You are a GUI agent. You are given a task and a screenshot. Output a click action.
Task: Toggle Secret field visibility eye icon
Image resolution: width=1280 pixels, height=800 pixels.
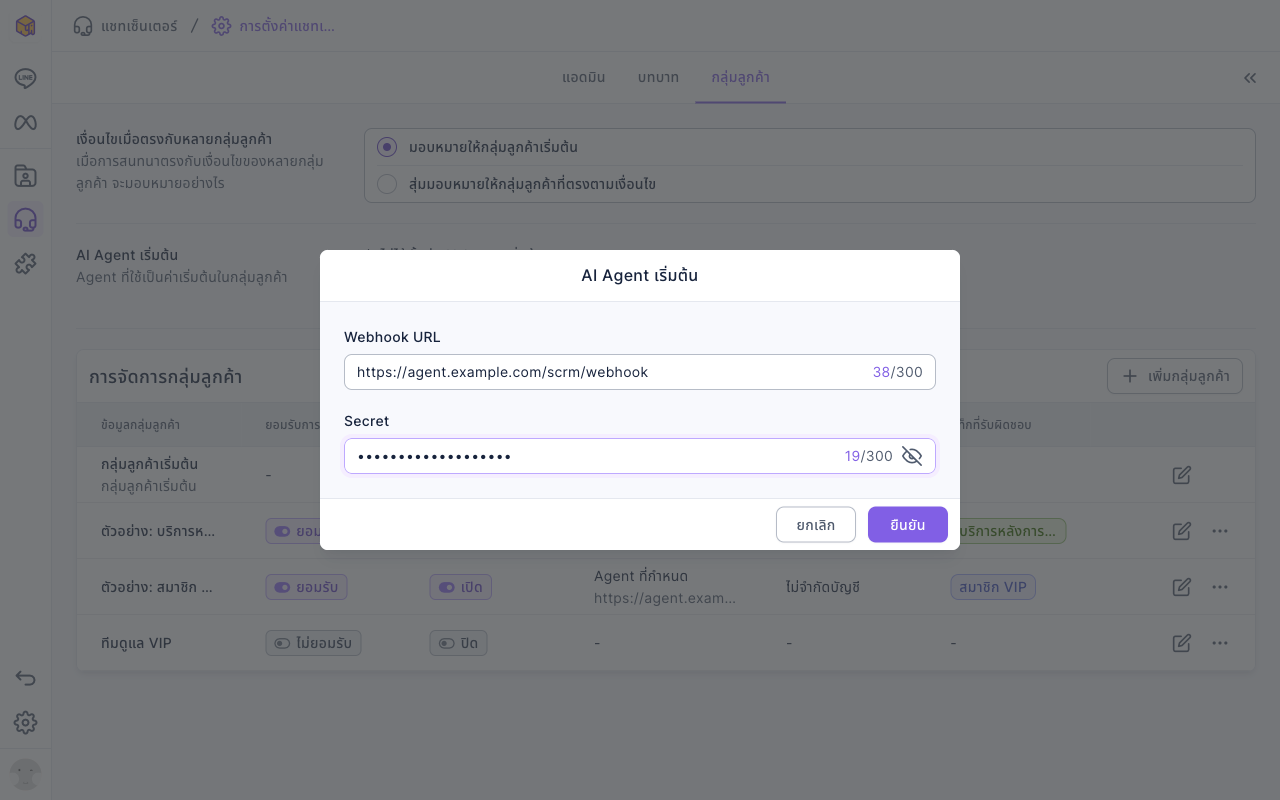(911, 456)
